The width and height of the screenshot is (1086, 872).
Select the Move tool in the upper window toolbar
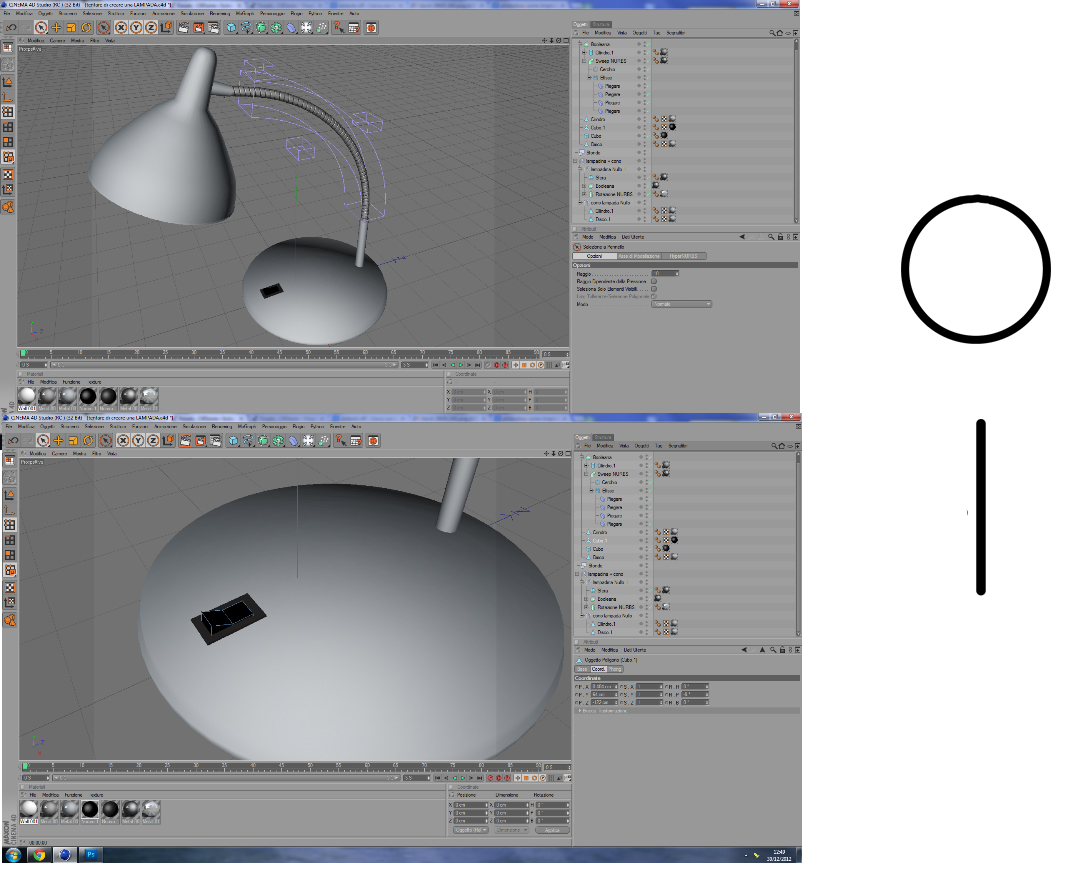pyautogui.click(x=56, y=28)
